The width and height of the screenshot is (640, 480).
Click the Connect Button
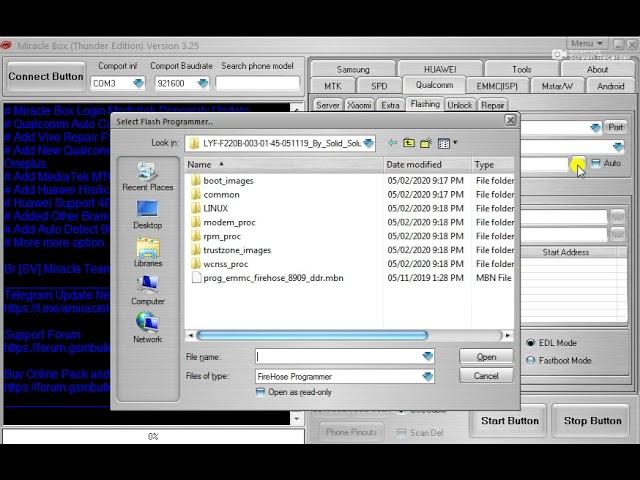(46, 77)
